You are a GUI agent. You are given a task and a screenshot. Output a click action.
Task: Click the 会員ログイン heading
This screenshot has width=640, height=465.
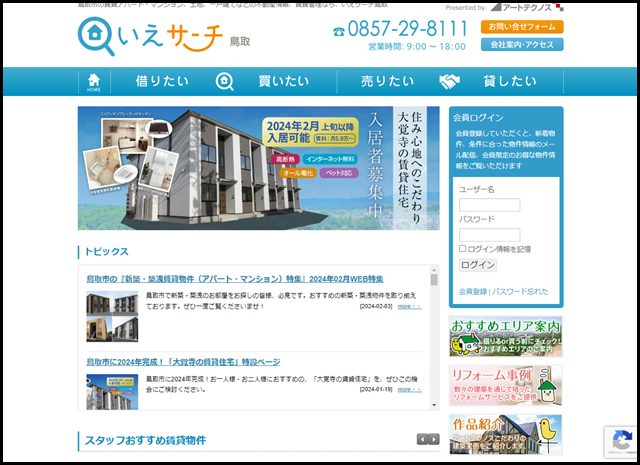pos(478,118)
